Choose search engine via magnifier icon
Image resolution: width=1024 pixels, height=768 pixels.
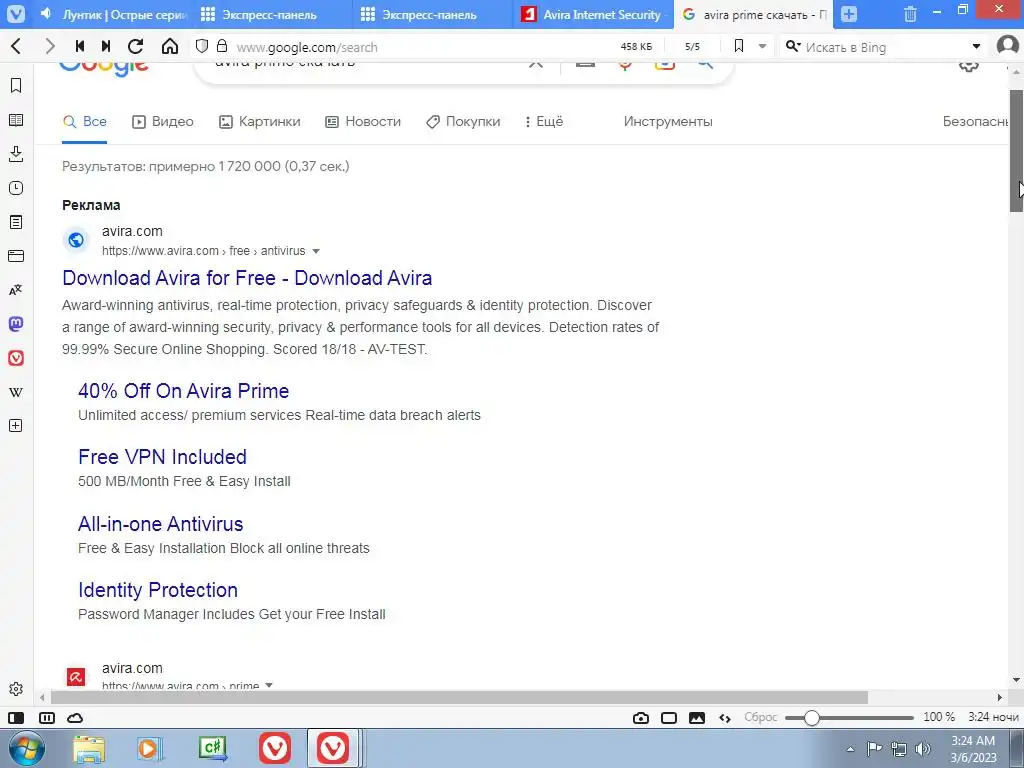[x=793, y=46]
